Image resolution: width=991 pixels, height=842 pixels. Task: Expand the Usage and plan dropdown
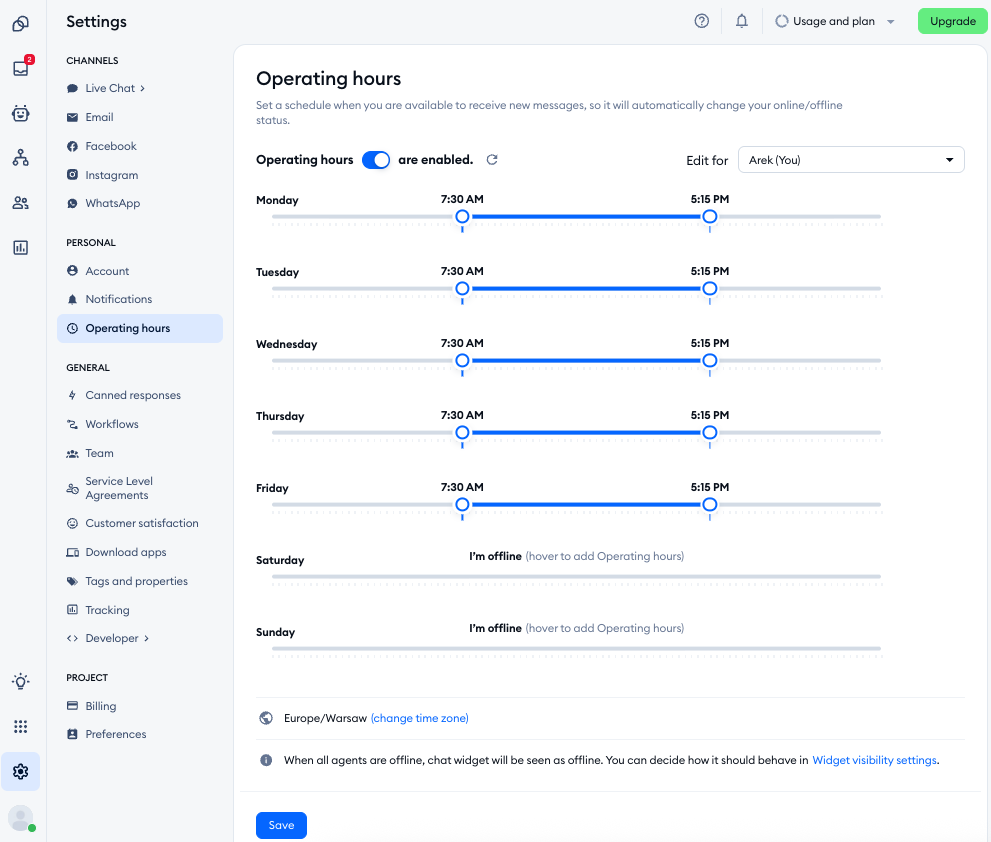click(836, 21)
